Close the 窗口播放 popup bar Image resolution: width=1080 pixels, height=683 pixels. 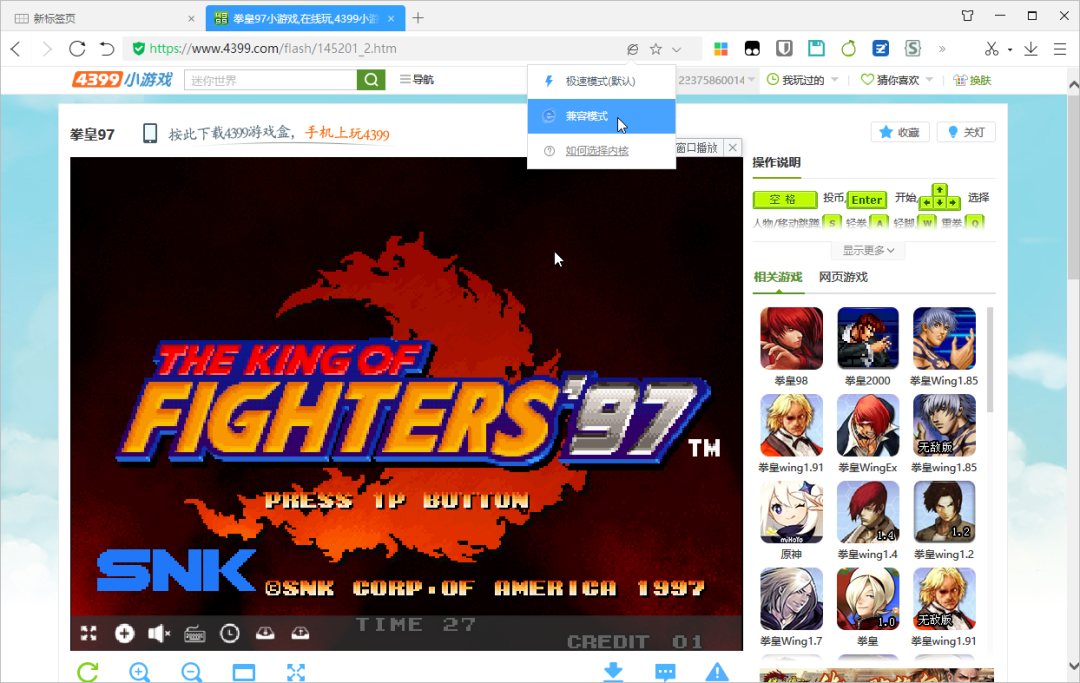[x=733, y=147]
